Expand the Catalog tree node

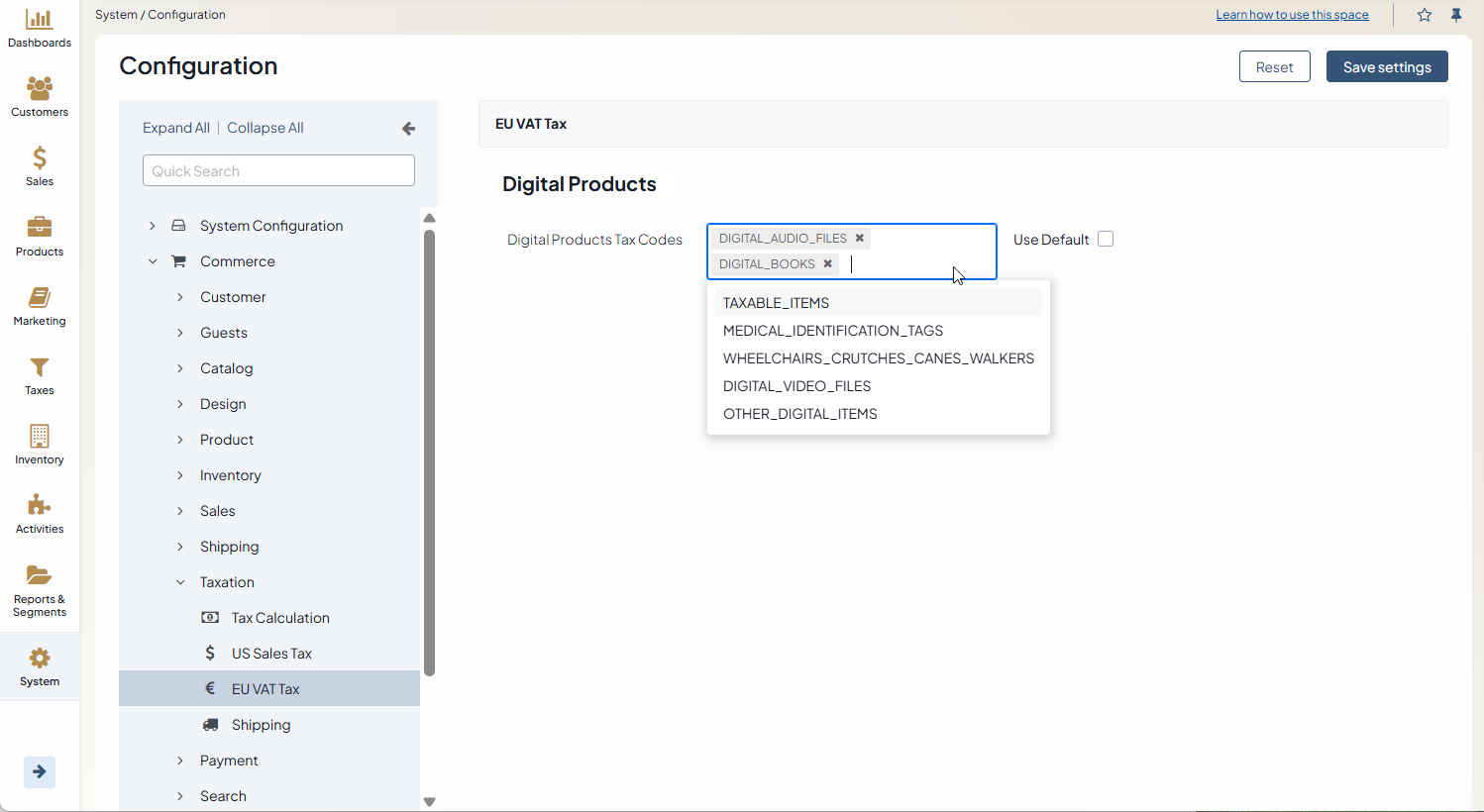pos(180,368)
